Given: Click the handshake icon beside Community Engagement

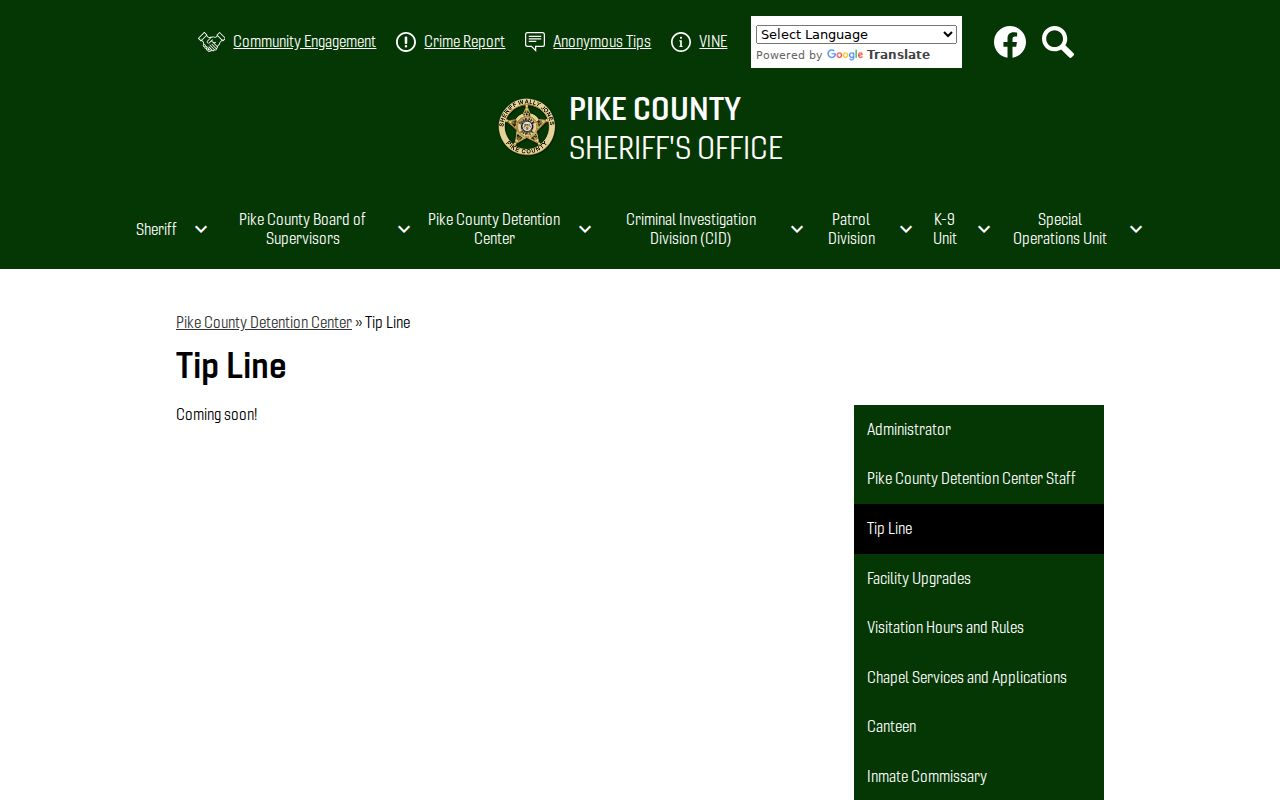Looking at the screenshot, I should coord(211,42).
